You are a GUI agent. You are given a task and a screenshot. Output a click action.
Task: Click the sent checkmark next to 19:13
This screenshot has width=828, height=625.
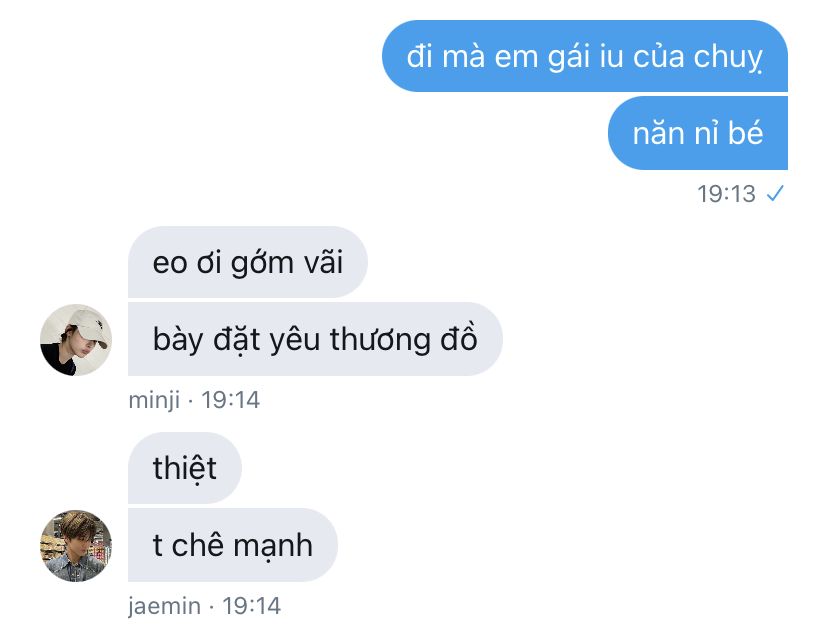pyautogui.click(x=775, y=194)
